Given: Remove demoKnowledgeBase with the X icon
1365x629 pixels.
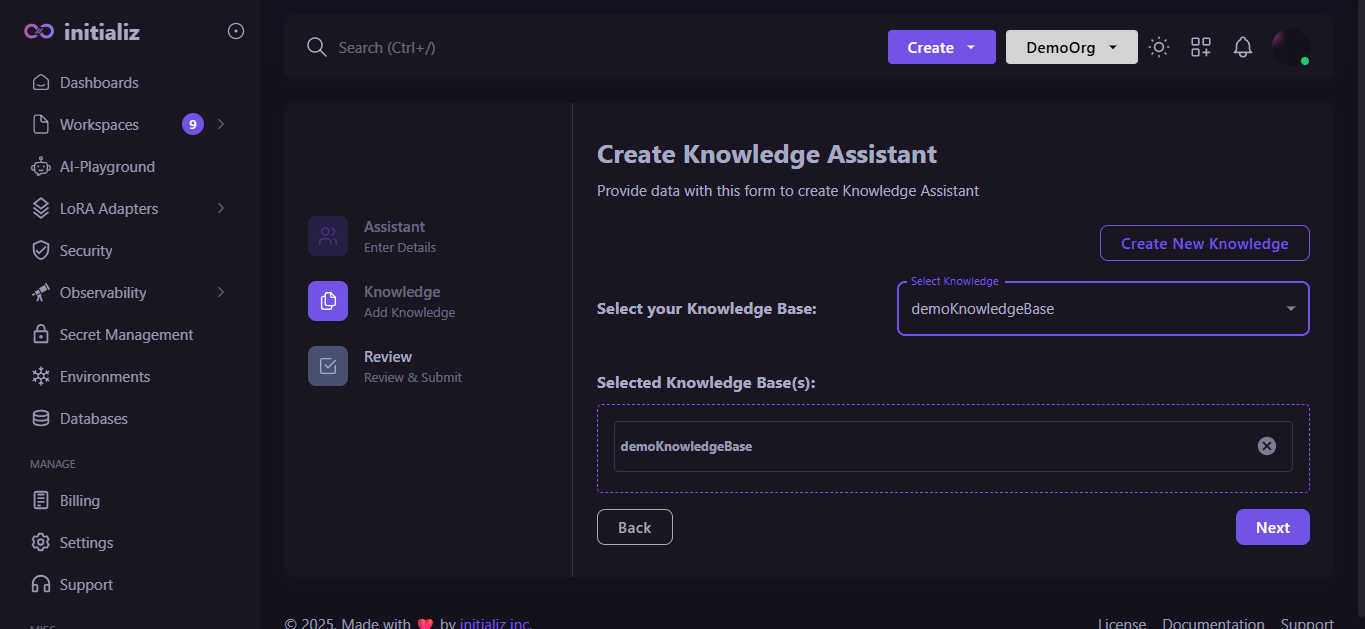Looking at the screenshot, I should [1266, 446].
